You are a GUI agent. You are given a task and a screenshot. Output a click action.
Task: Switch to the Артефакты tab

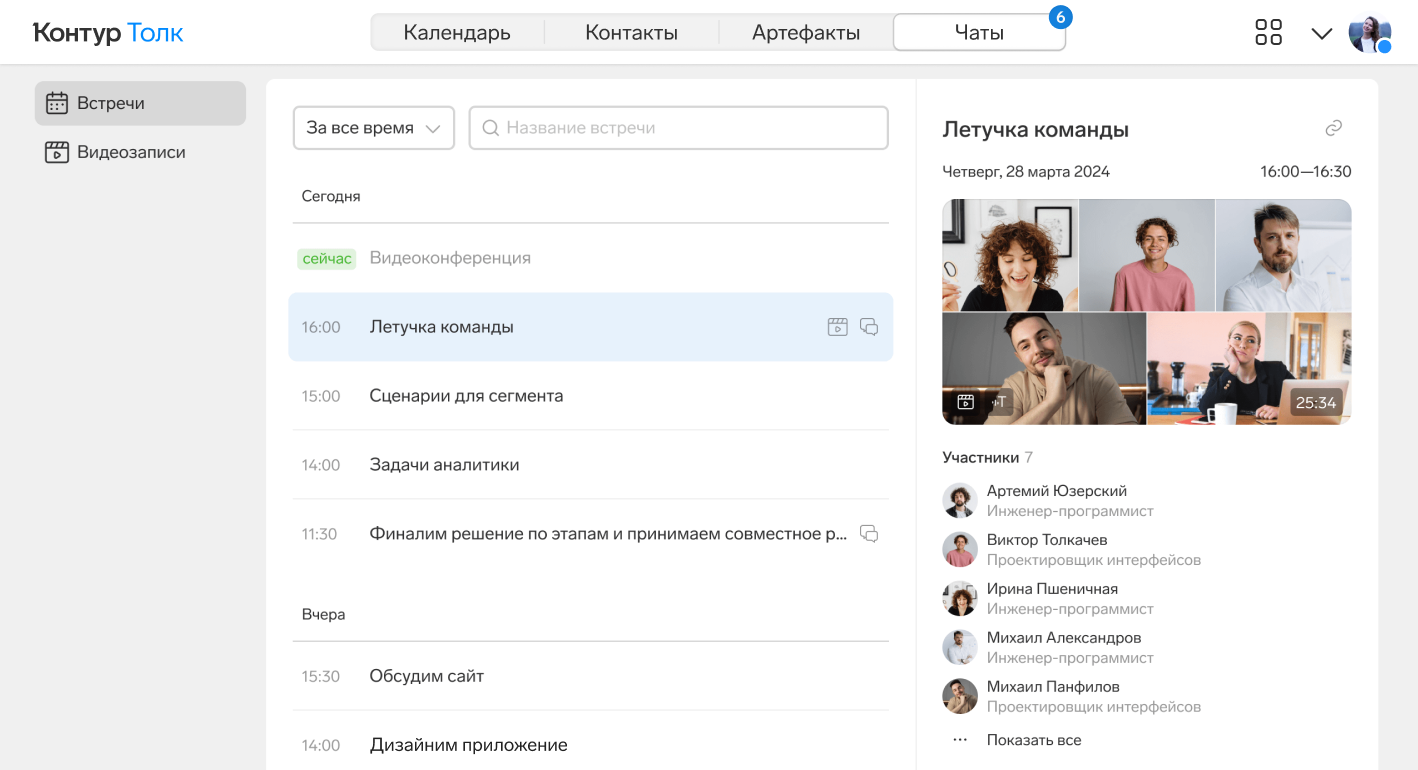pyautogui.click(x=806, y=32)
